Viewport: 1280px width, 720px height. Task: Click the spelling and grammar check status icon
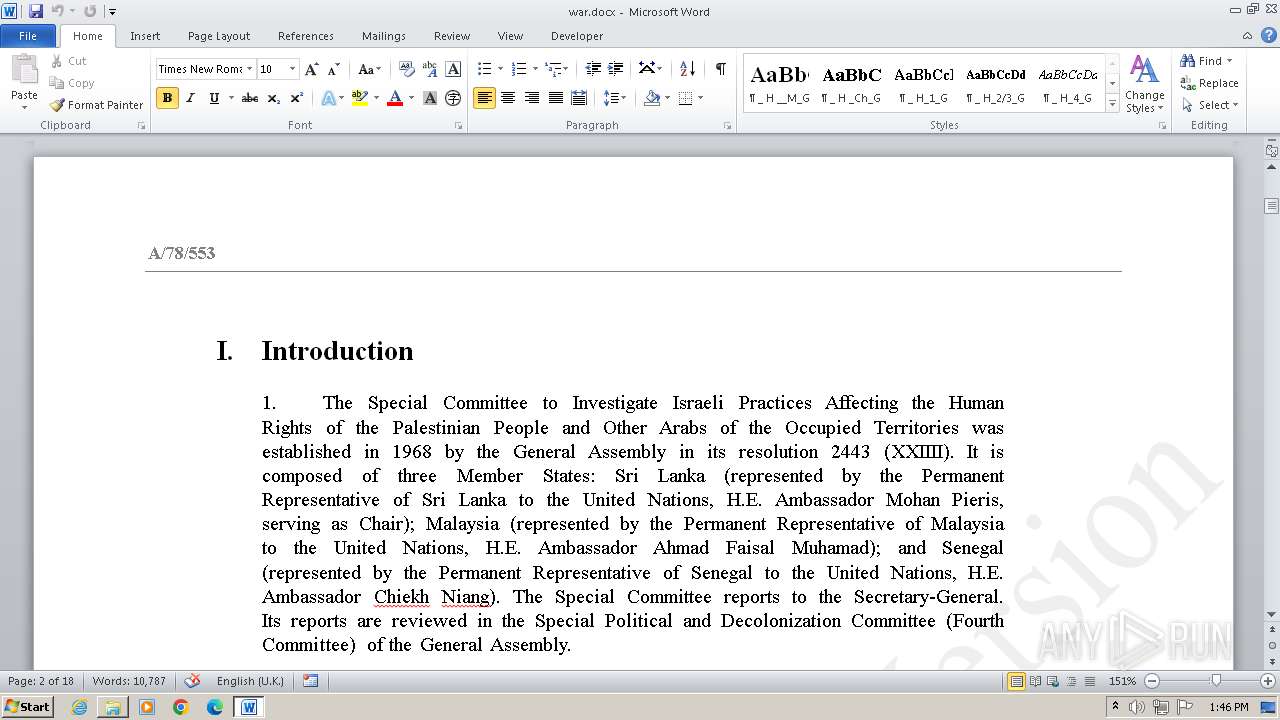193,681
